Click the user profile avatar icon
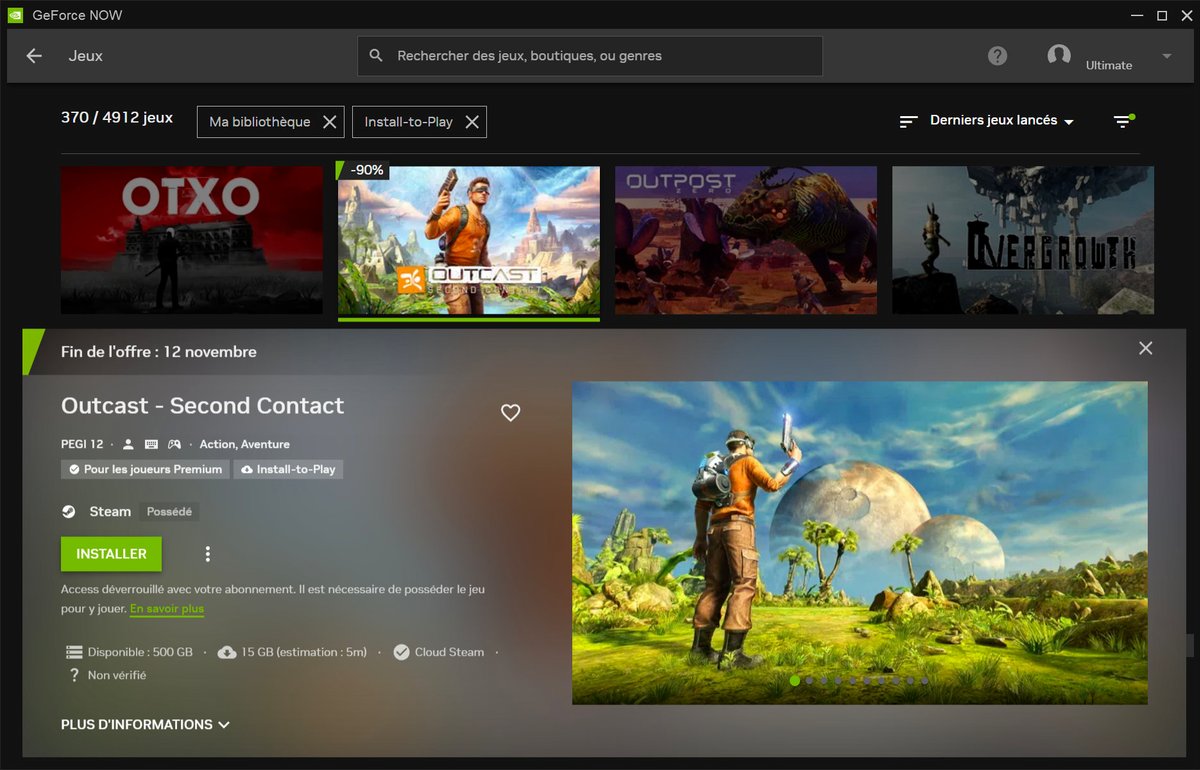The width and height of the screenshot is (1200, 770). [1059, 56]
